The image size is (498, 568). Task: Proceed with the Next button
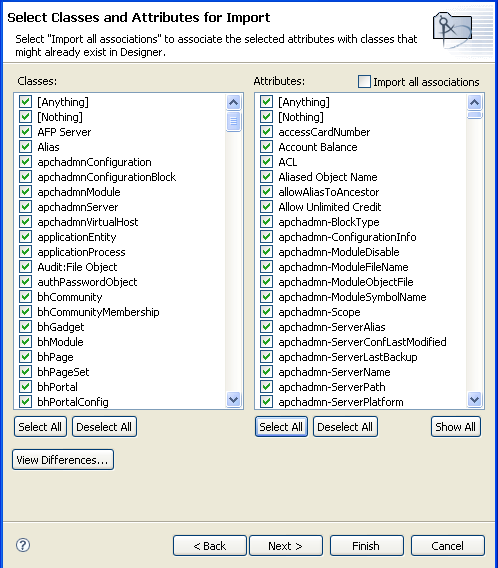tap(286, 546)
